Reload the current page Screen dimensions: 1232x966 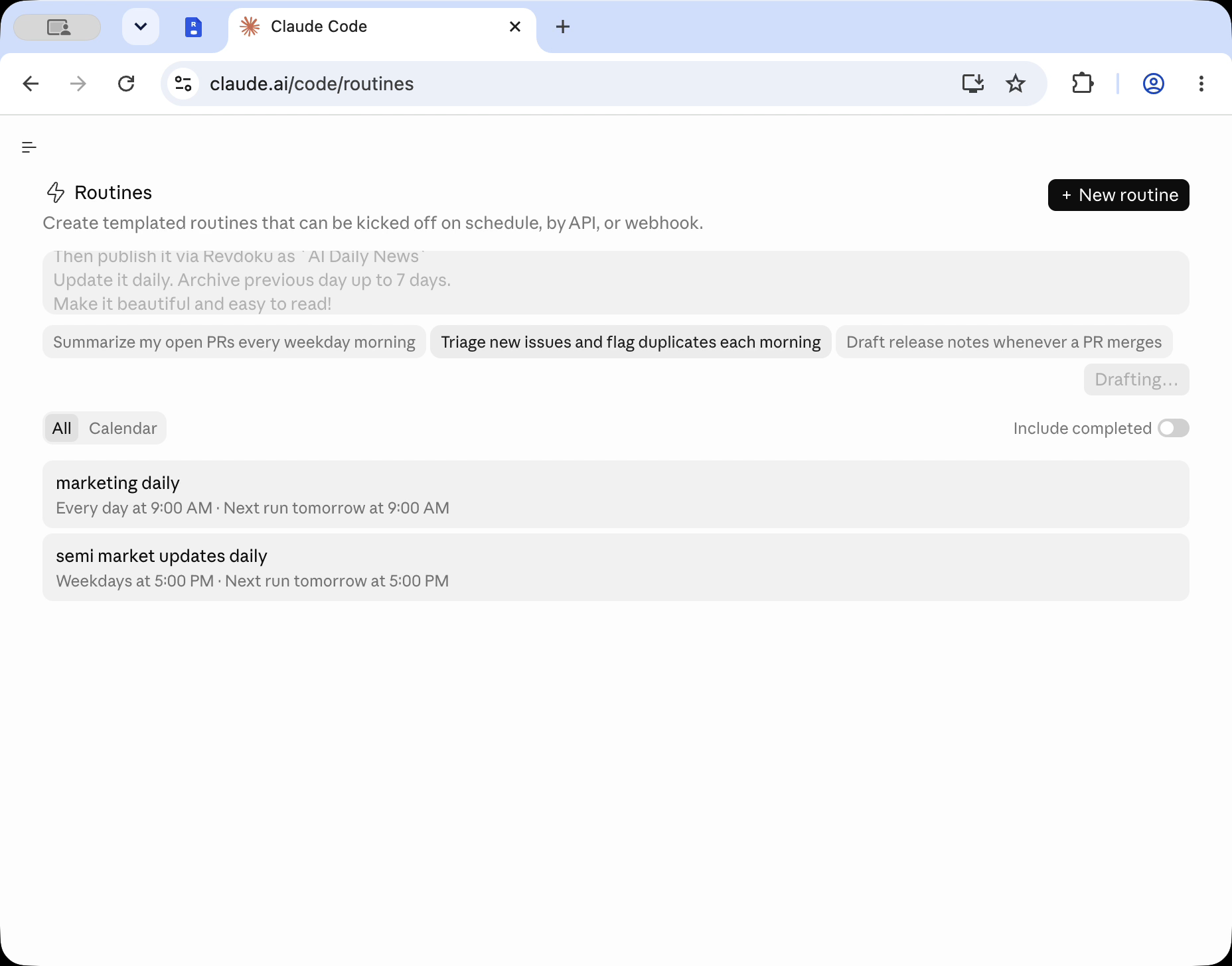point(126,84)
